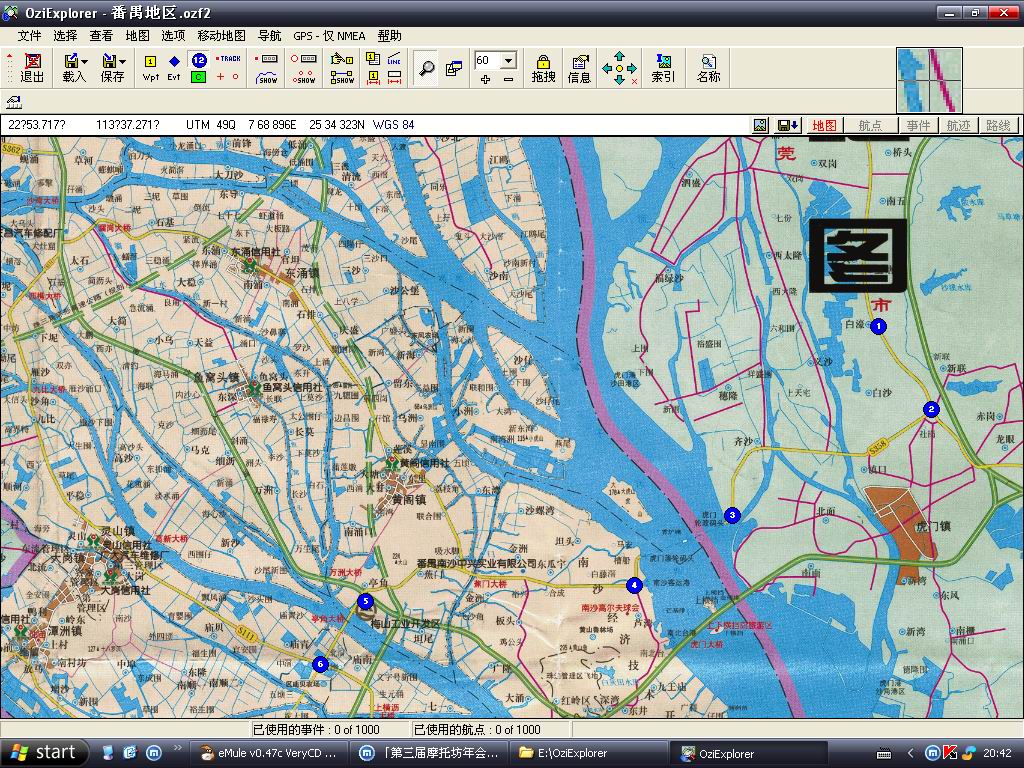Switch to the 航点 waypoints tab

[870, 125]
